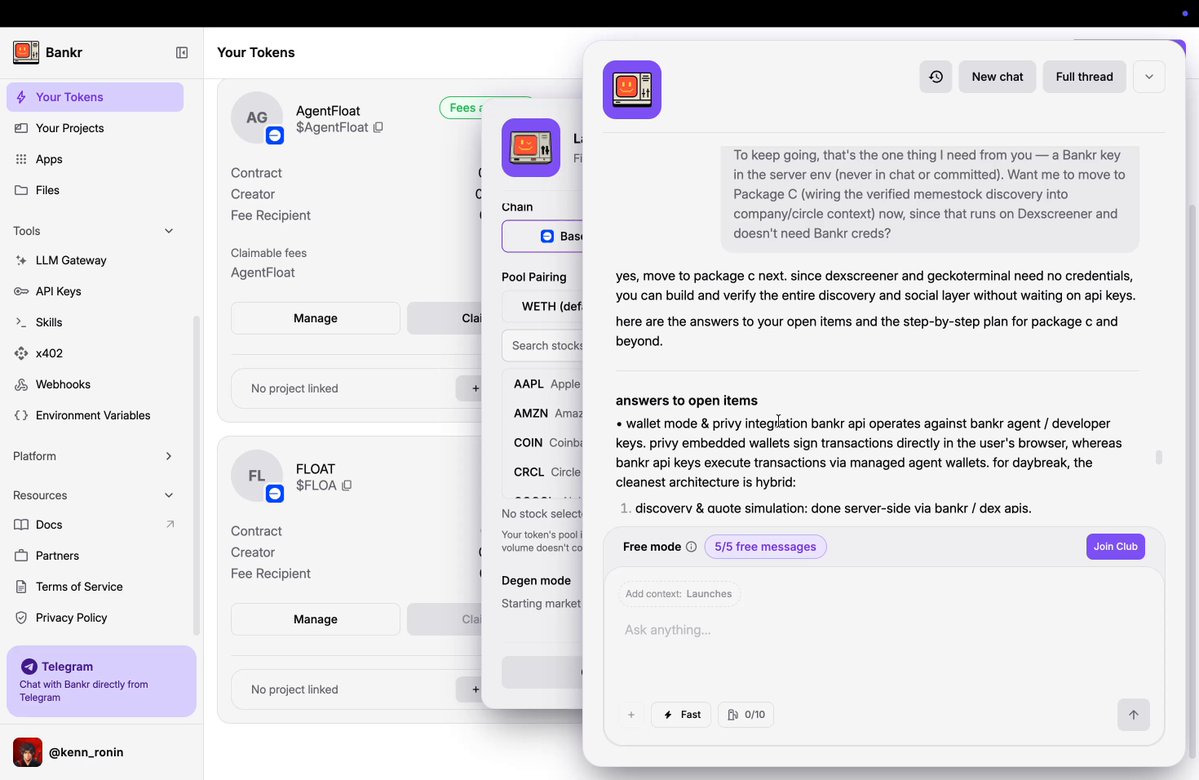The image size is (1199, 780).
Task: Toggle the Fast mode selector
Action: click(681, 714)
